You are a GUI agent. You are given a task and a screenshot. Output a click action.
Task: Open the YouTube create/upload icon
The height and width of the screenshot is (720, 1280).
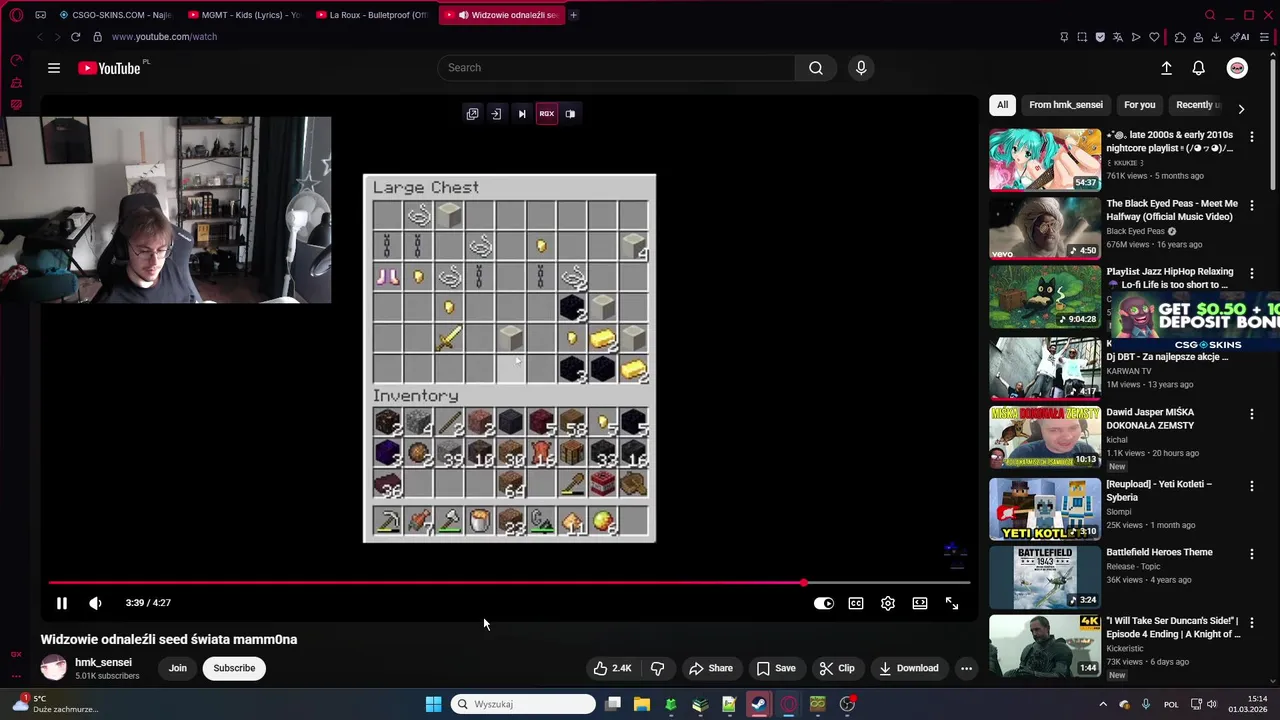point(1166,68)
